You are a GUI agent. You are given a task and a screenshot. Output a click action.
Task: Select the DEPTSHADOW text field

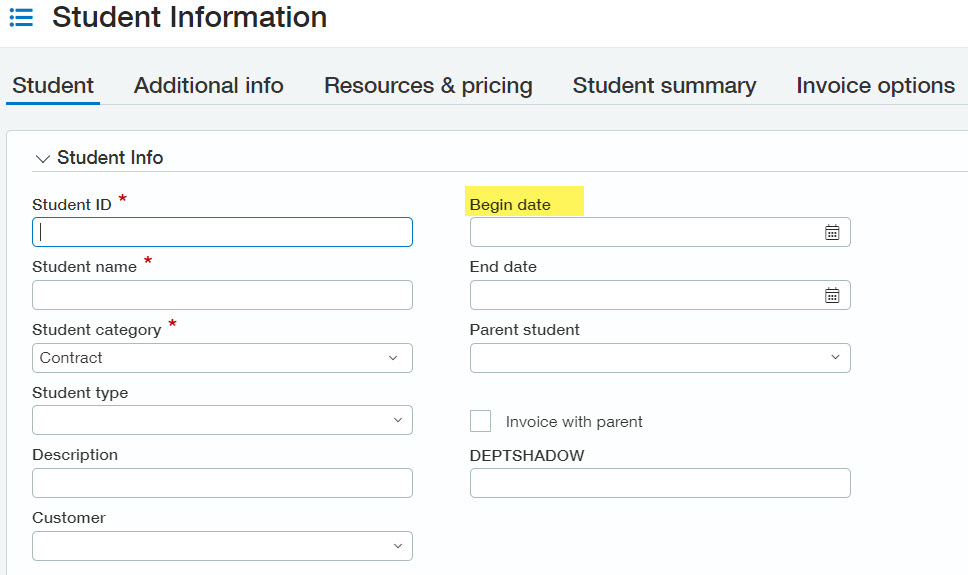point(660,483)
